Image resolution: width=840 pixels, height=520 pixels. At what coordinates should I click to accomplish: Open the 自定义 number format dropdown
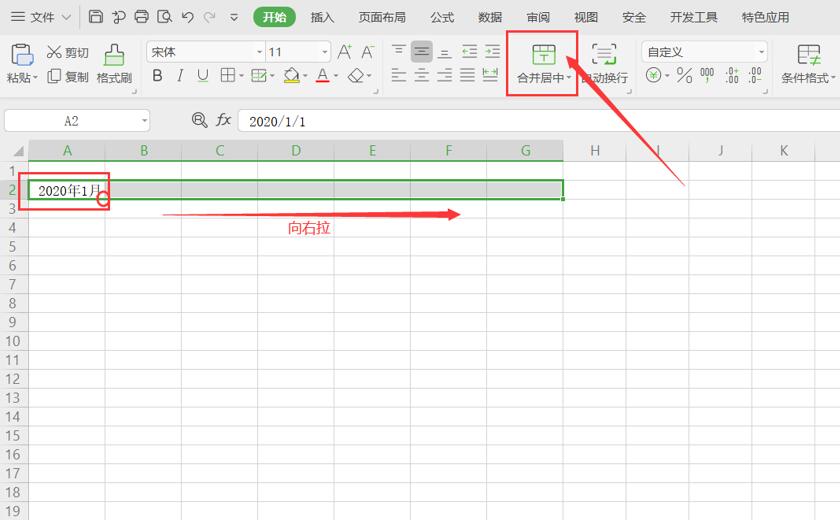(761, 52)
